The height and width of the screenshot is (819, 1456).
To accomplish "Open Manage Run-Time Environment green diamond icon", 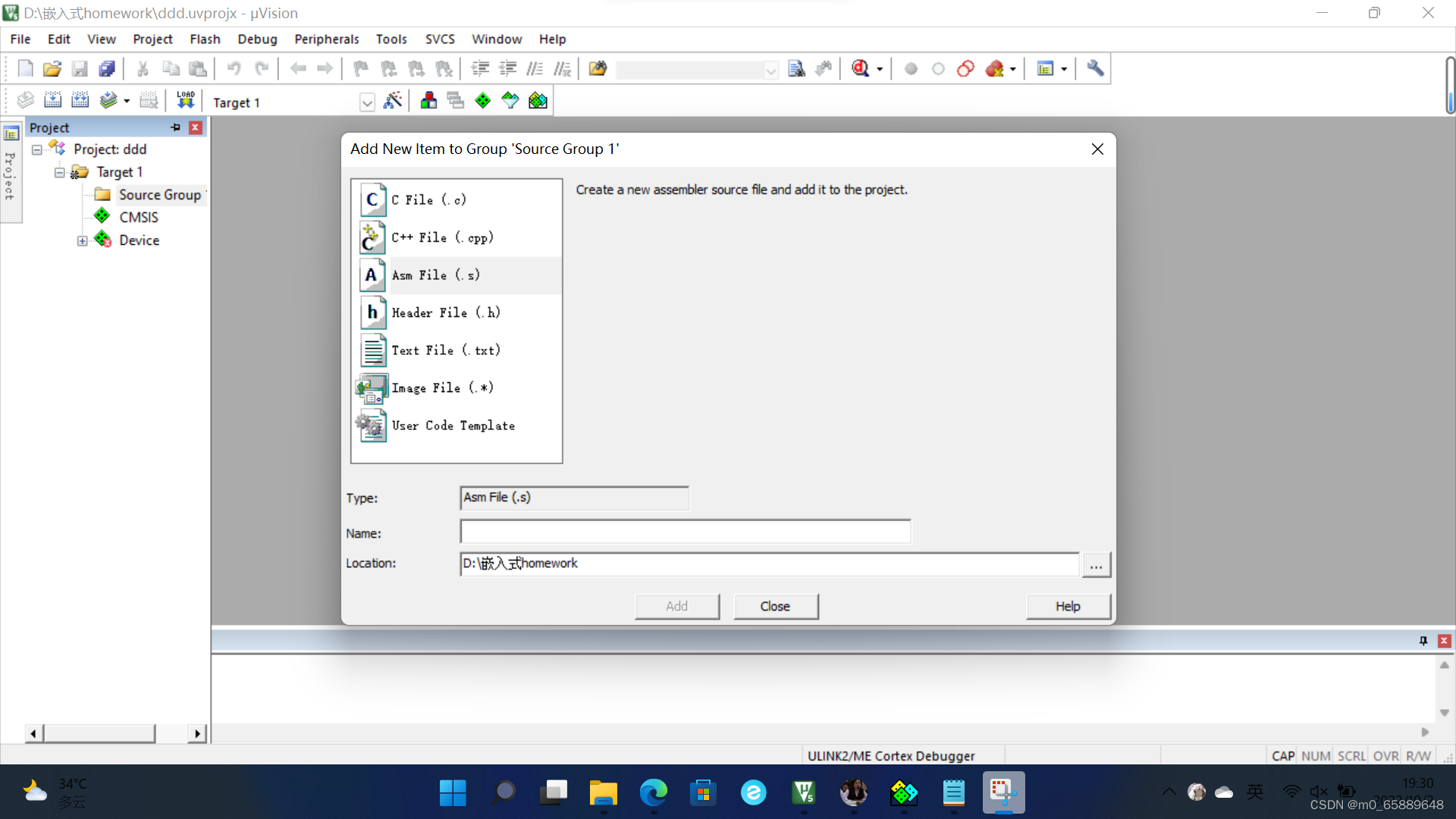I will point(483,101).
